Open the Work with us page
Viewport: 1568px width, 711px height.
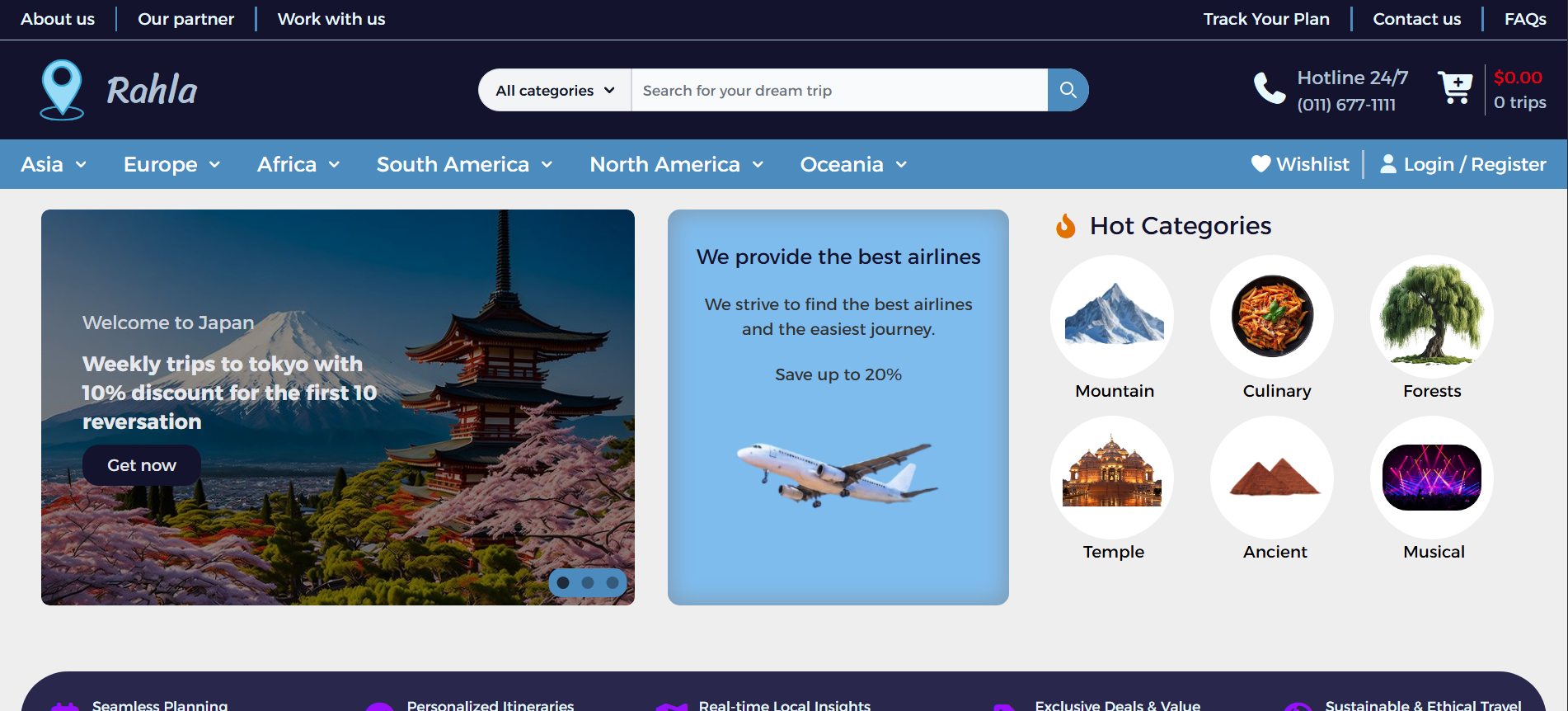point(331,19)
